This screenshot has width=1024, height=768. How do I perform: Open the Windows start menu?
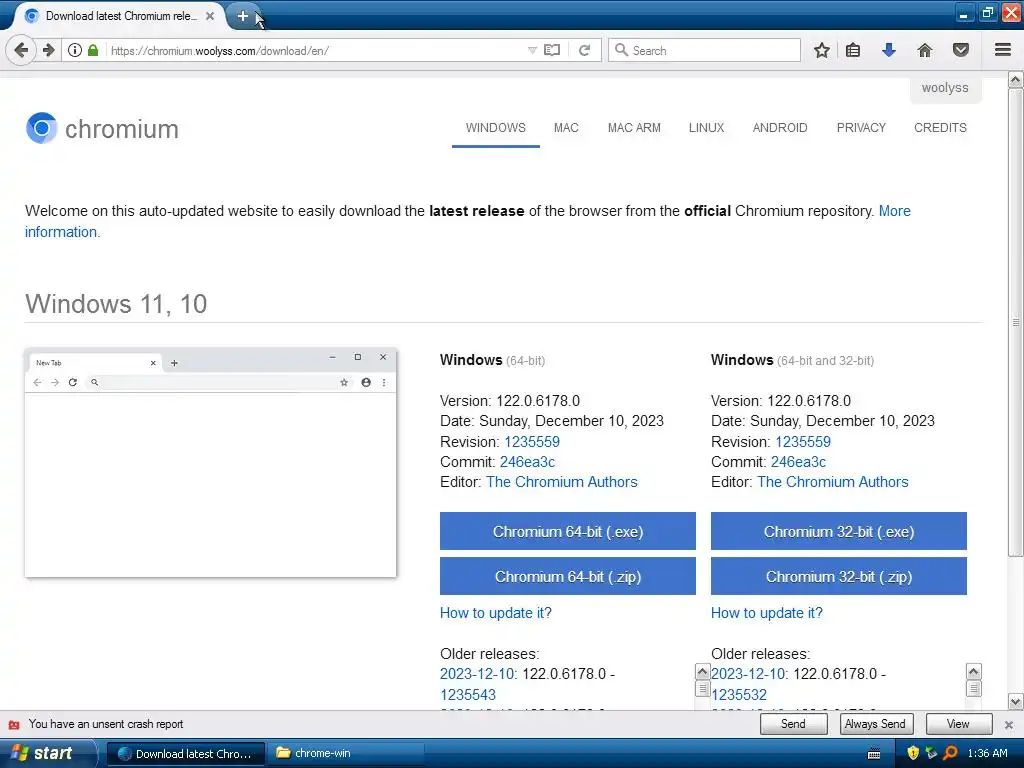[x=47, y=754]
